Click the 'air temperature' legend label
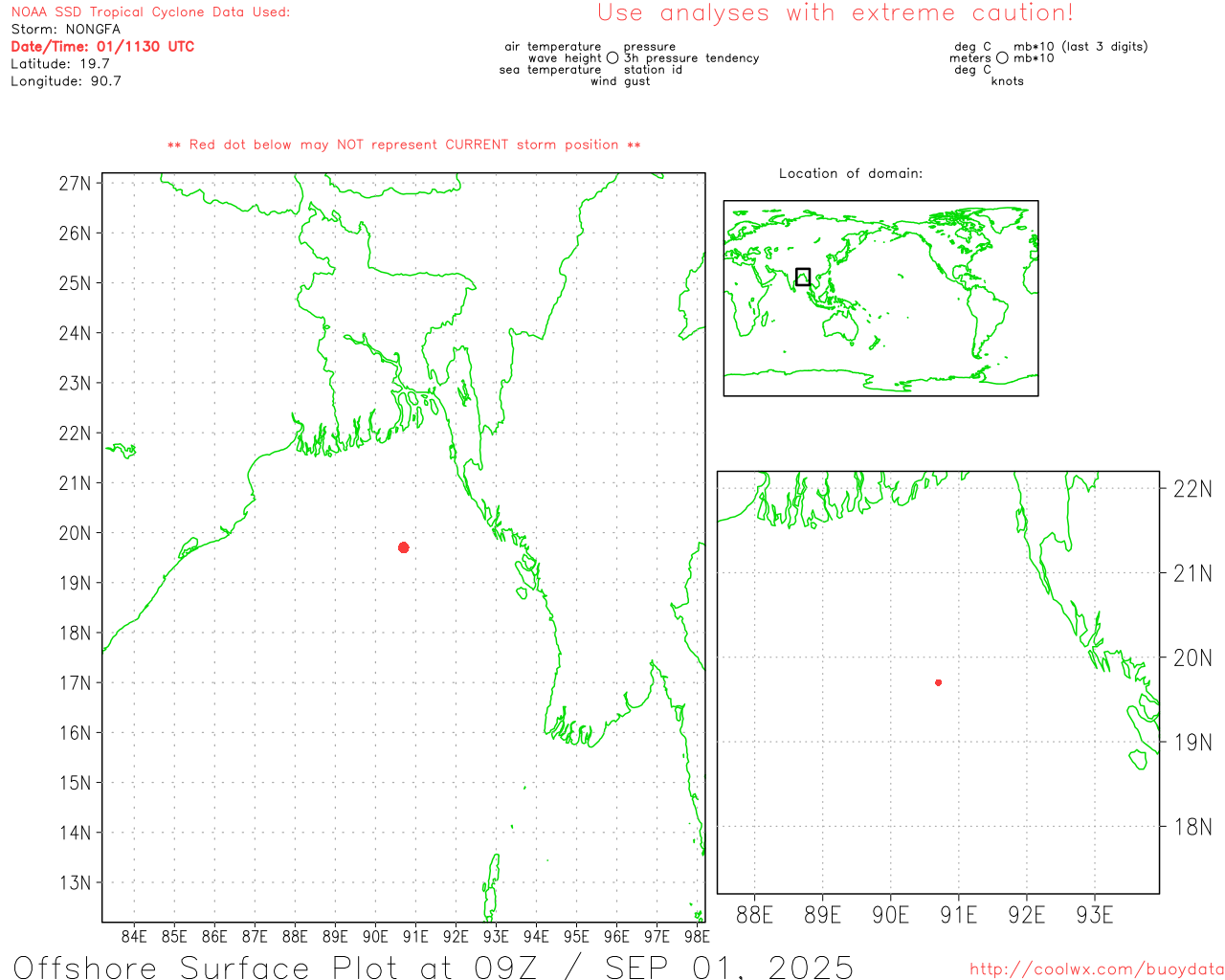 [553, 47]
